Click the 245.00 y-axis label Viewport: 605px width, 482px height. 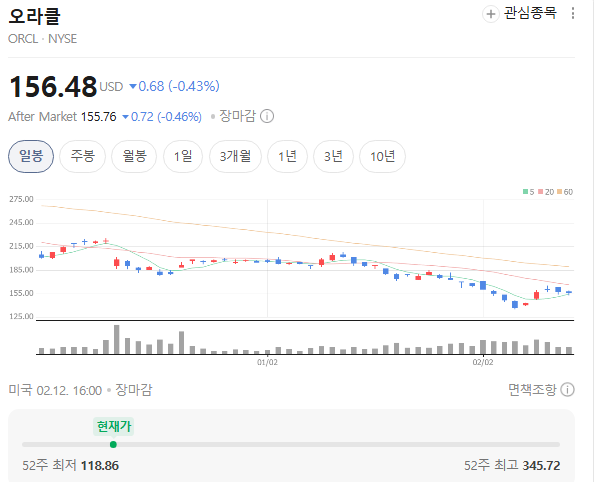pos(21,222)
